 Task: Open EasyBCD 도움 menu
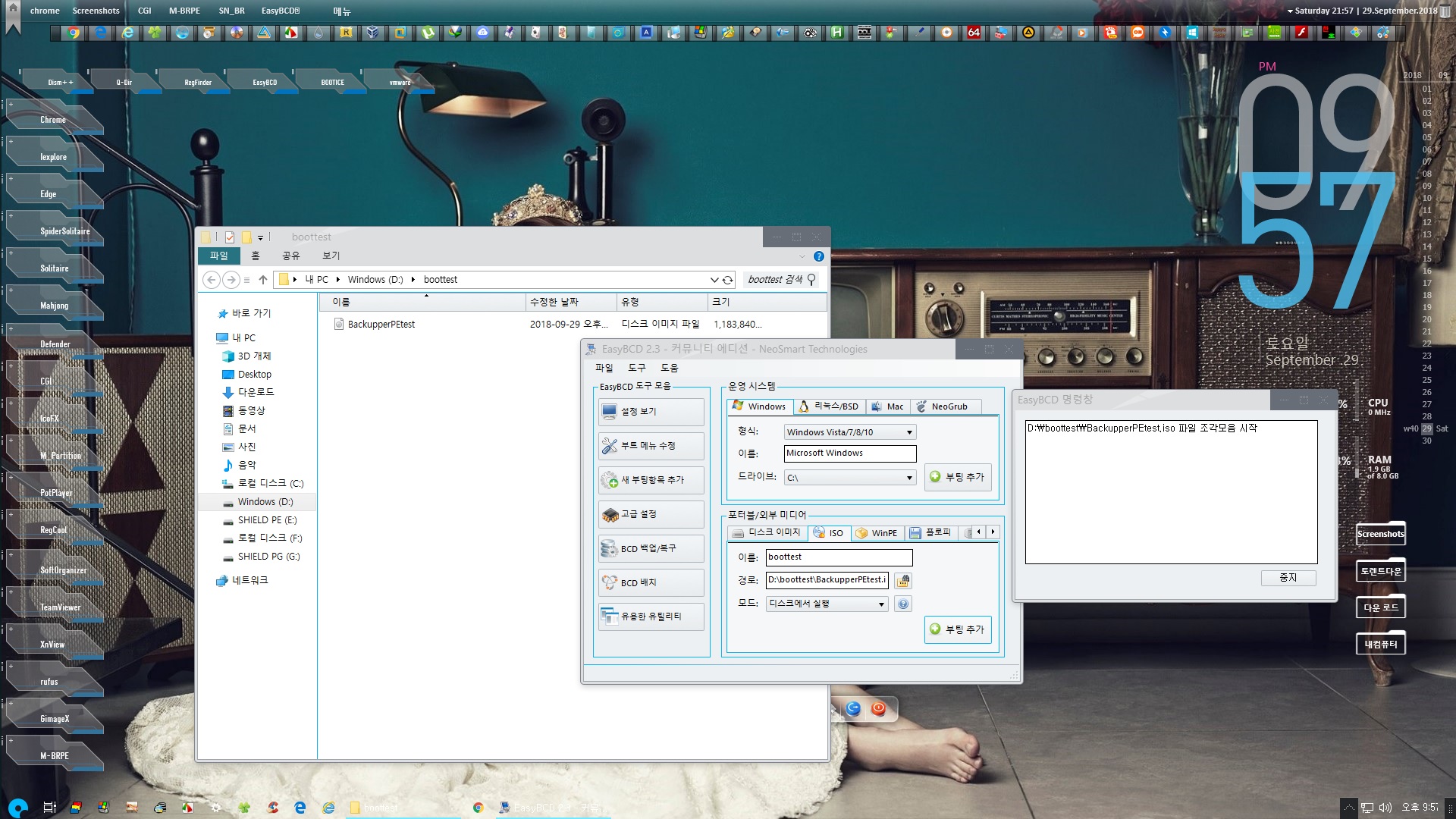[670, 368]
